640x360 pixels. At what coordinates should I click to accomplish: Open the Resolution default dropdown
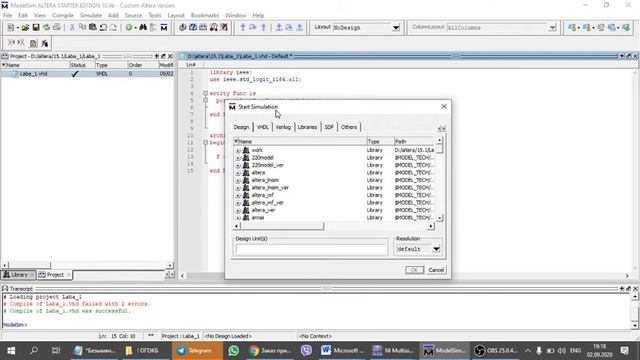[436, 249]
